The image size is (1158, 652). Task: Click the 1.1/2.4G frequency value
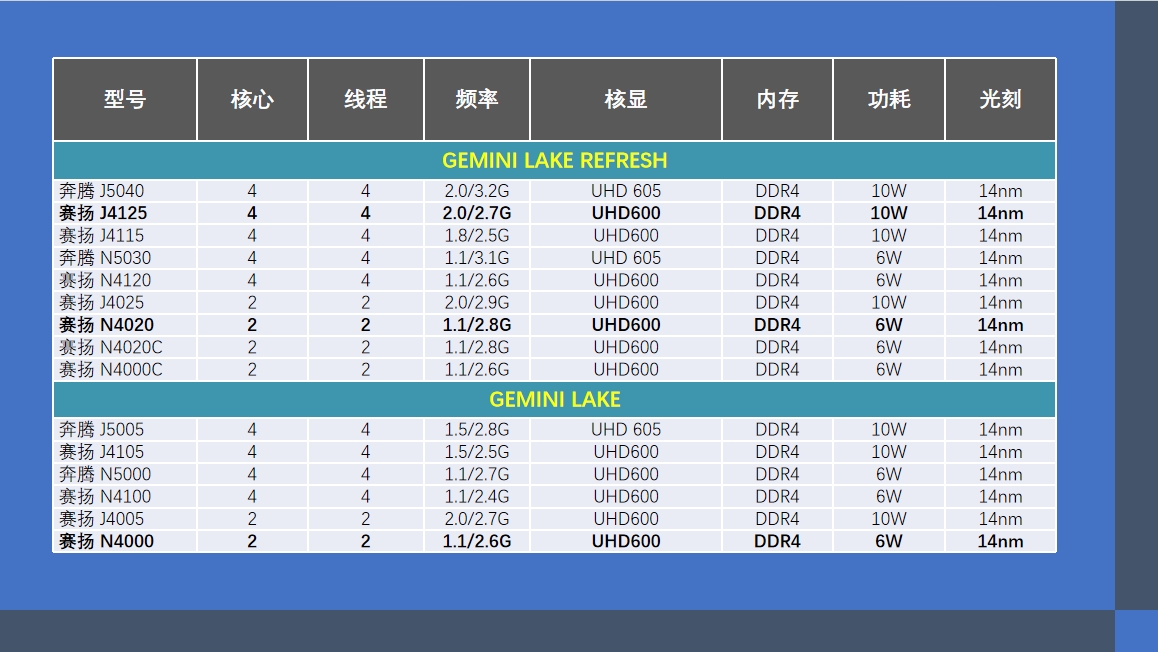click(476, 496)
